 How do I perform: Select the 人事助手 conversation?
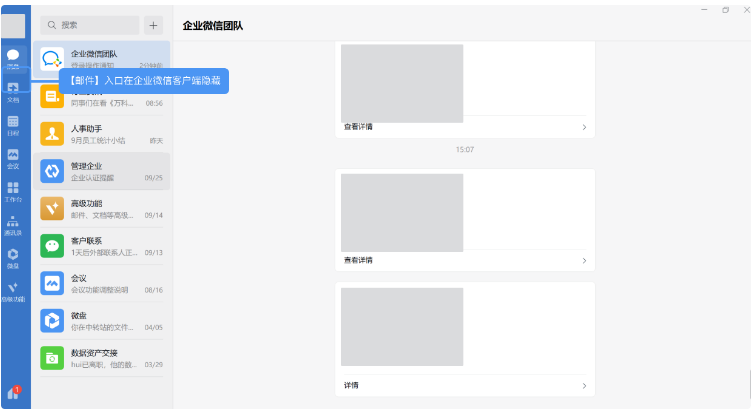(101, 134)
